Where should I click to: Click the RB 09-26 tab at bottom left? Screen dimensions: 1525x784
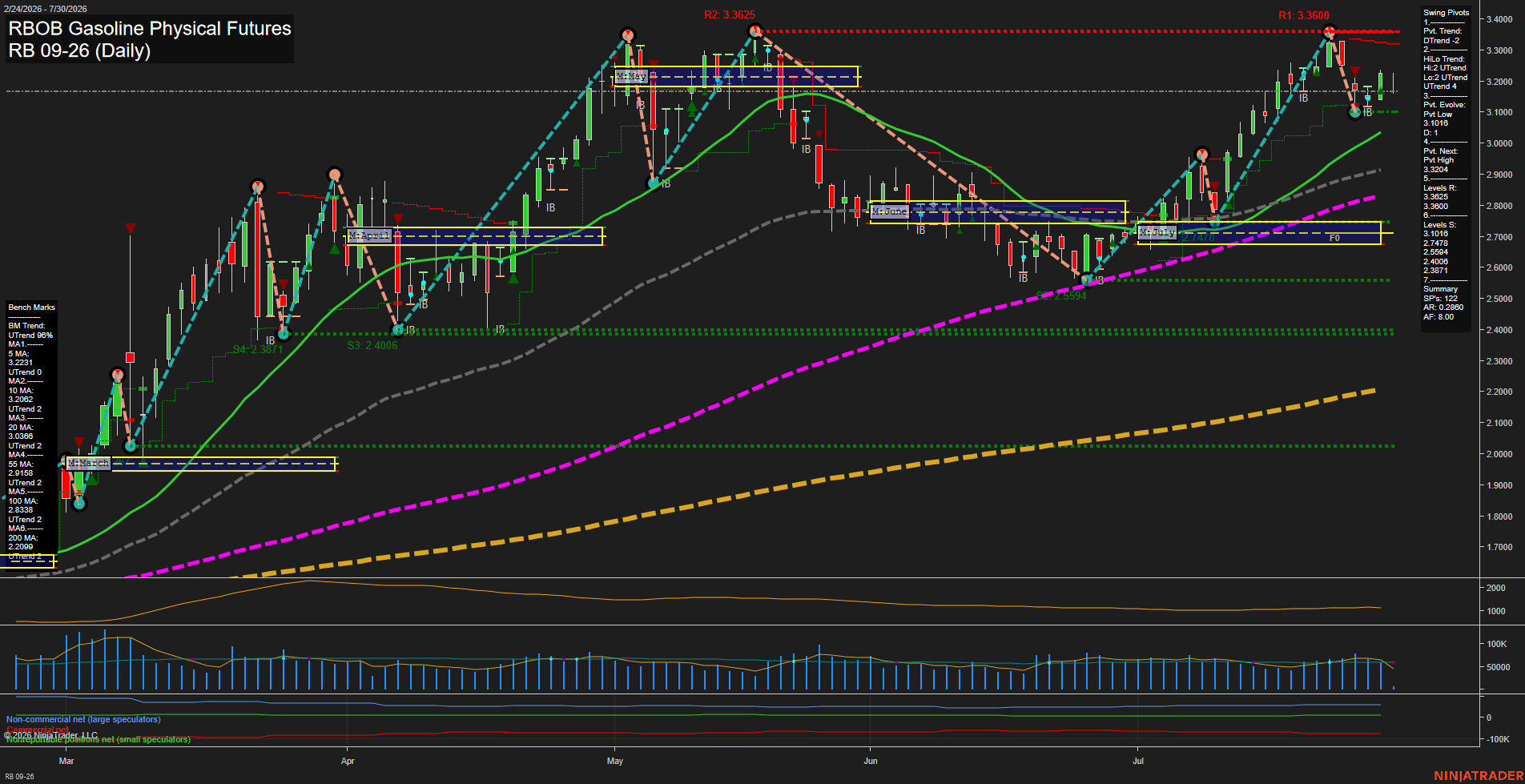point(19,777)
